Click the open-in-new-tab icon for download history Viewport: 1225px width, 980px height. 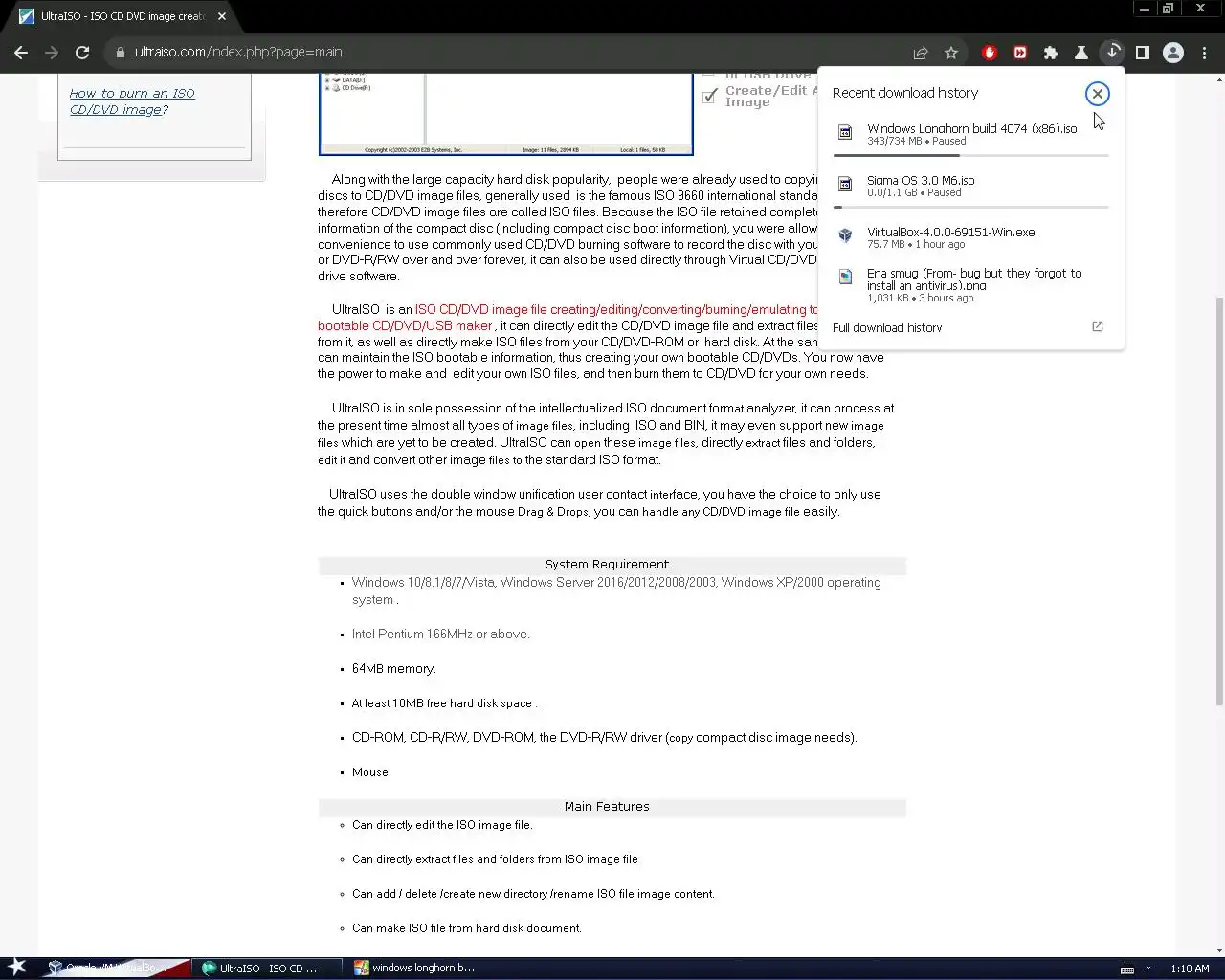tap(1098, 326)
